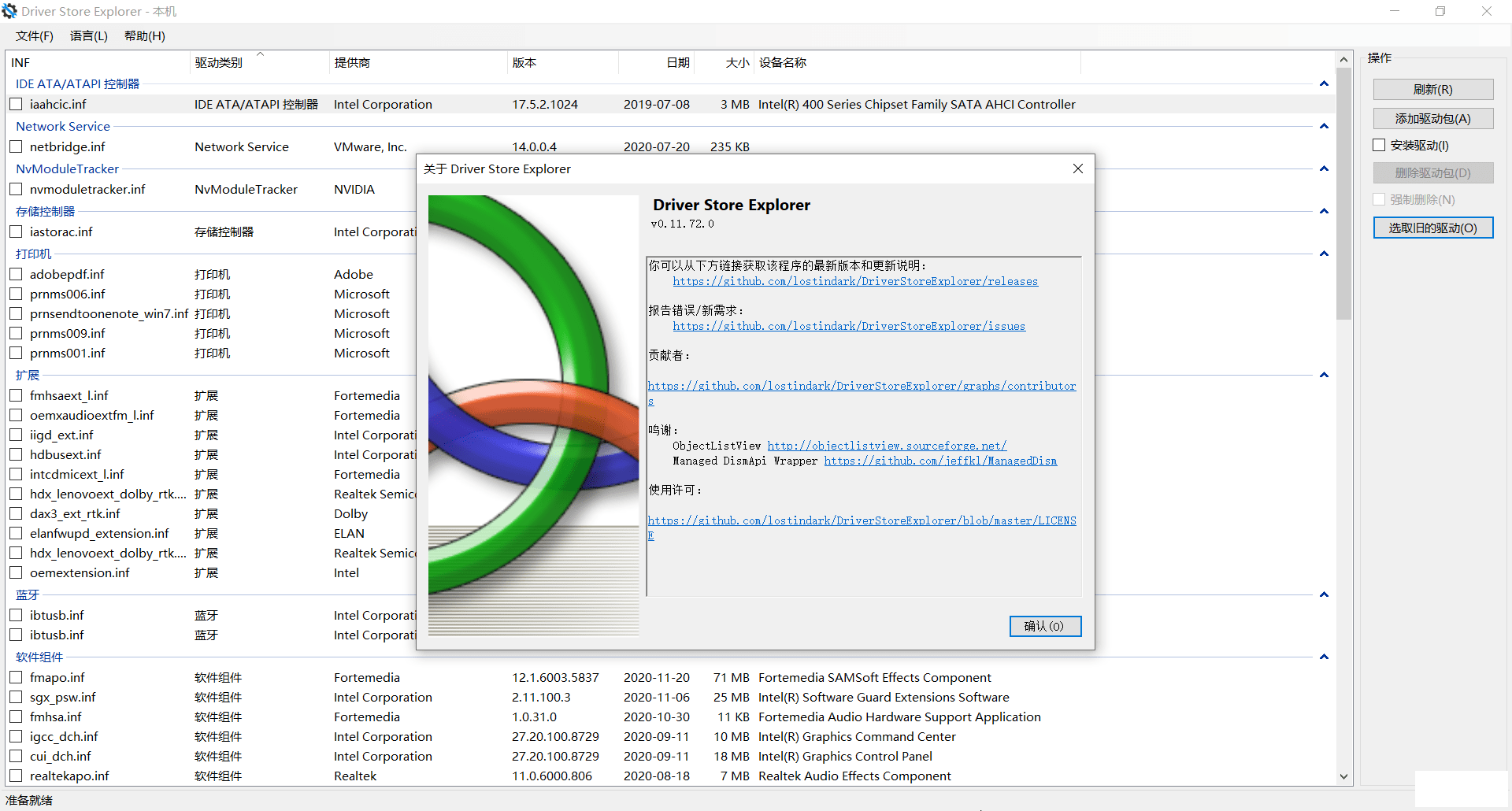Click version 17.5.2.1024 cell

[x=545, y=104]
